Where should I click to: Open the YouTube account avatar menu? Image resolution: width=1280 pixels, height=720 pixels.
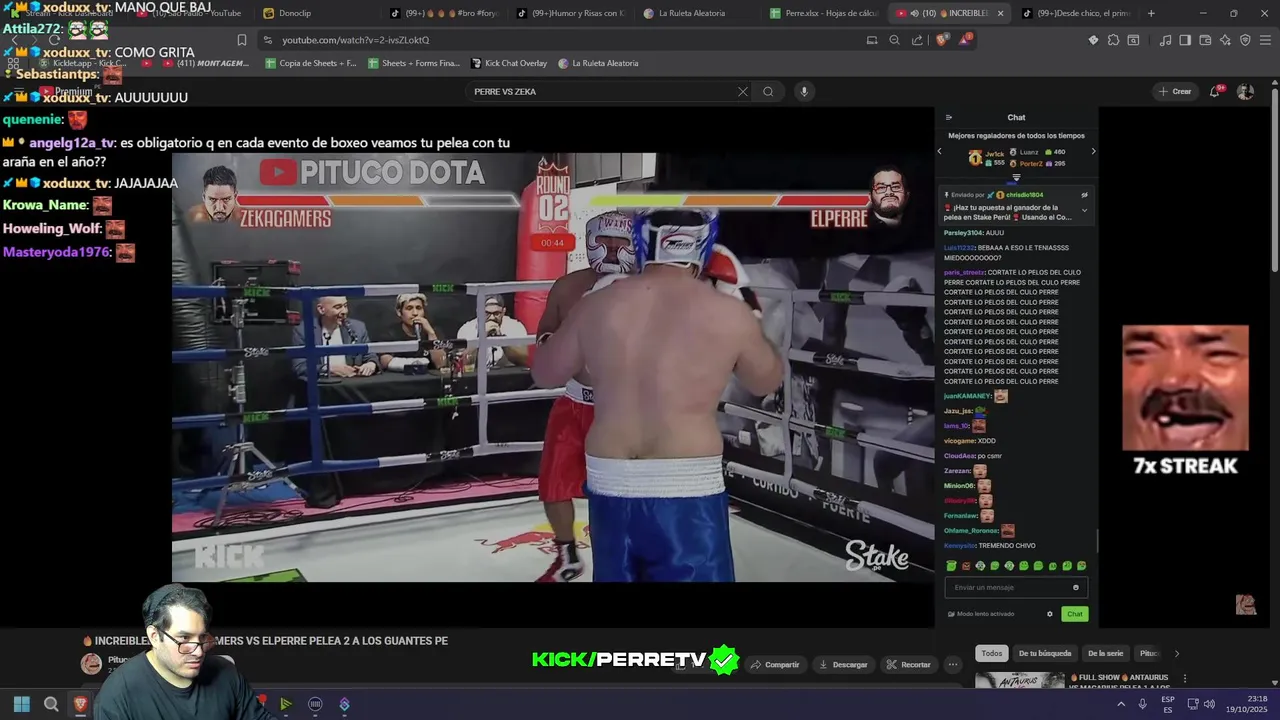(x=1245, y=91)
